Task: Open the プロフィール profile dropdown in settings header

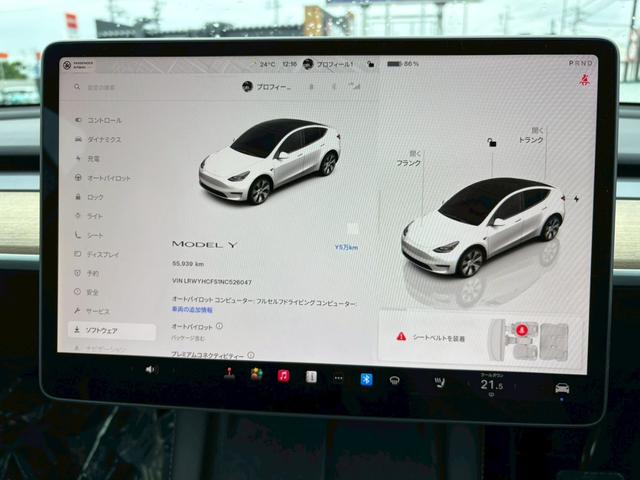Action: (x=268, y=87)
